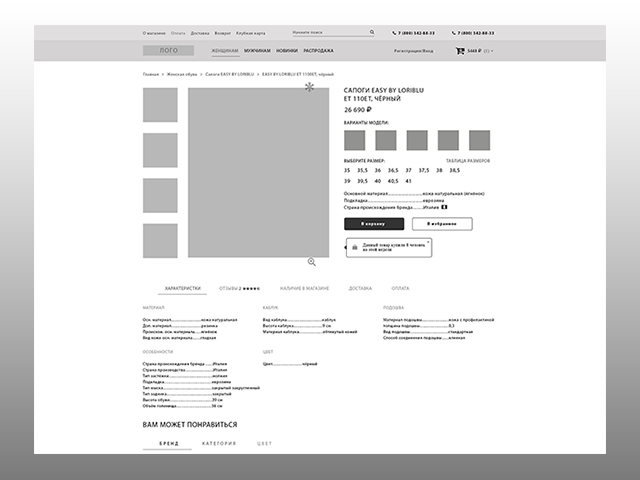Go to Главная breadcrumb
Image resolution: width=640 pixels, height=480 pixels.
(151, 74)
